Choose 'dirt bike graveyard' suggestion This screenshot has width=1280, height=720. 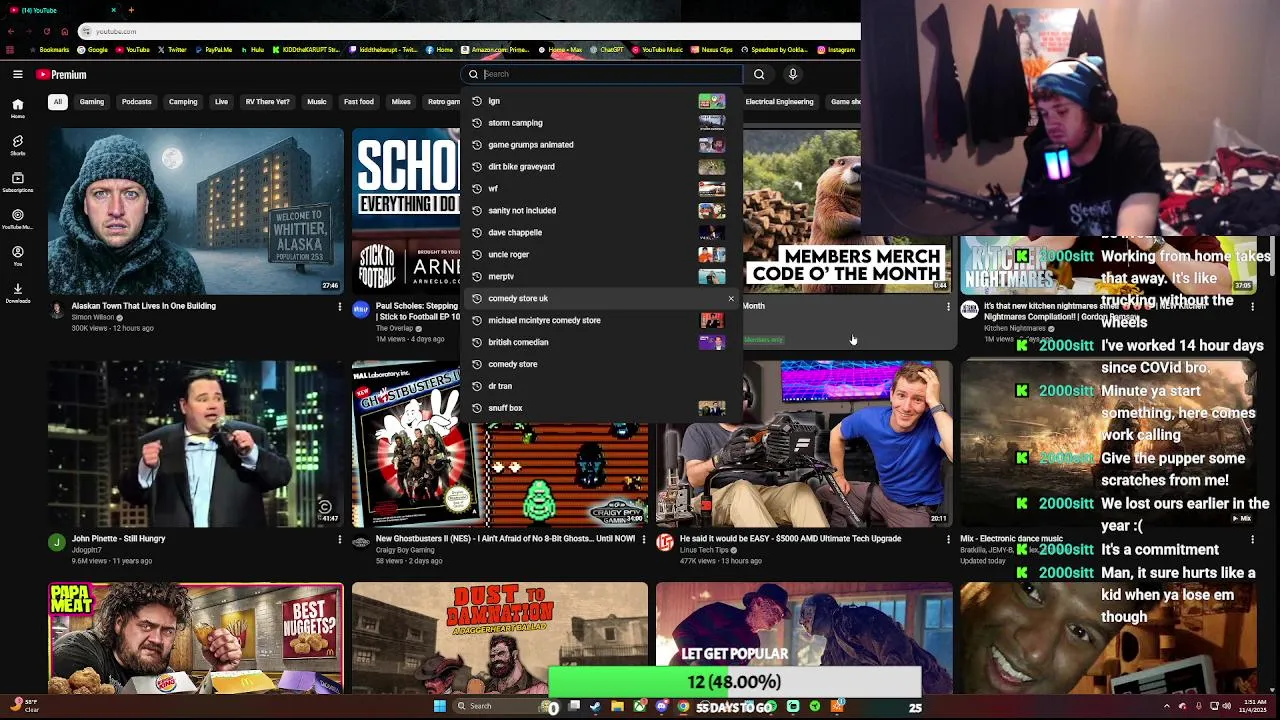(x=603, y=167)
